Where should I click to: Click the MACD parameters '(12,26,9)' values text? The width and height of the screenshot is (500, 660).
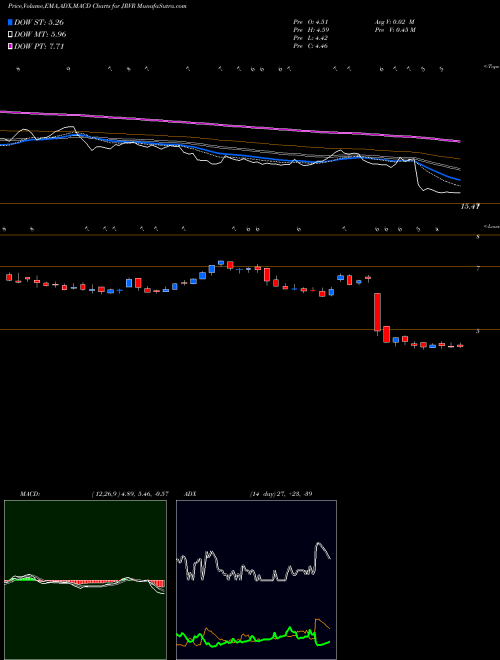[130, 494]
